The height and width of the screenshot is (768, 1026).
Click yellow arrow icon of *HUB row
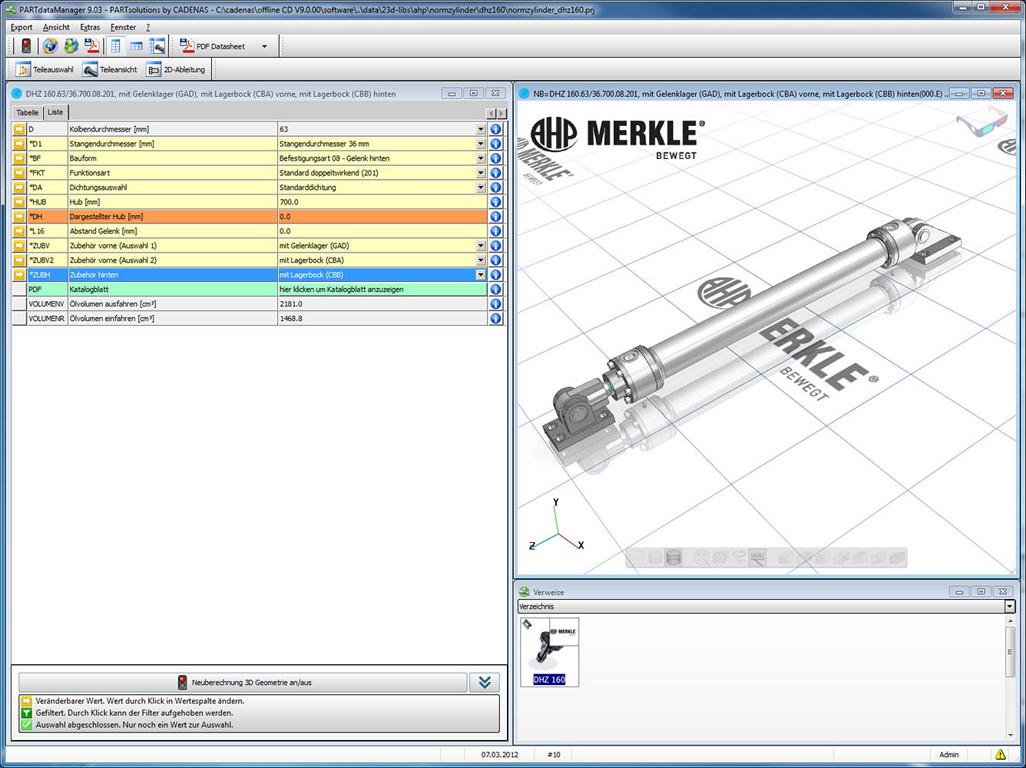tap(19, 202)
